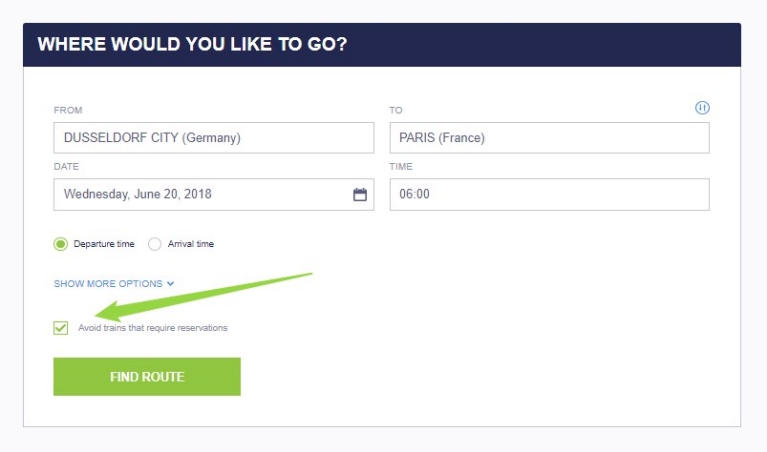Click the 'Avoid trains that require reservations' label

coord(153,328)
